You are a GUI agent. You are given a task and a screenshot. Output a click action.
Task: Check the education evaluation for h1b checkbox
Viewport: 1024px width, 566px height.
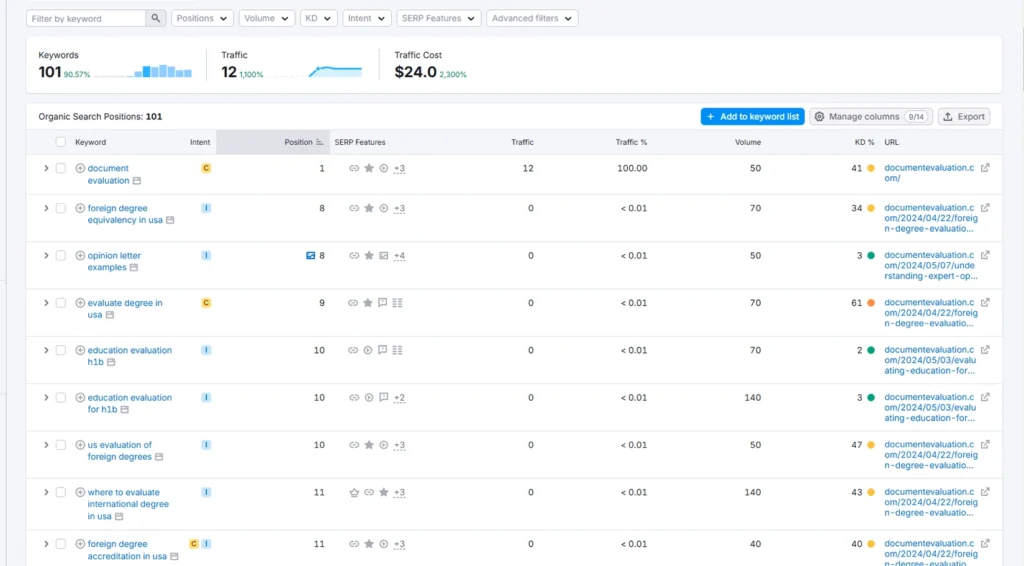[61, 398]
